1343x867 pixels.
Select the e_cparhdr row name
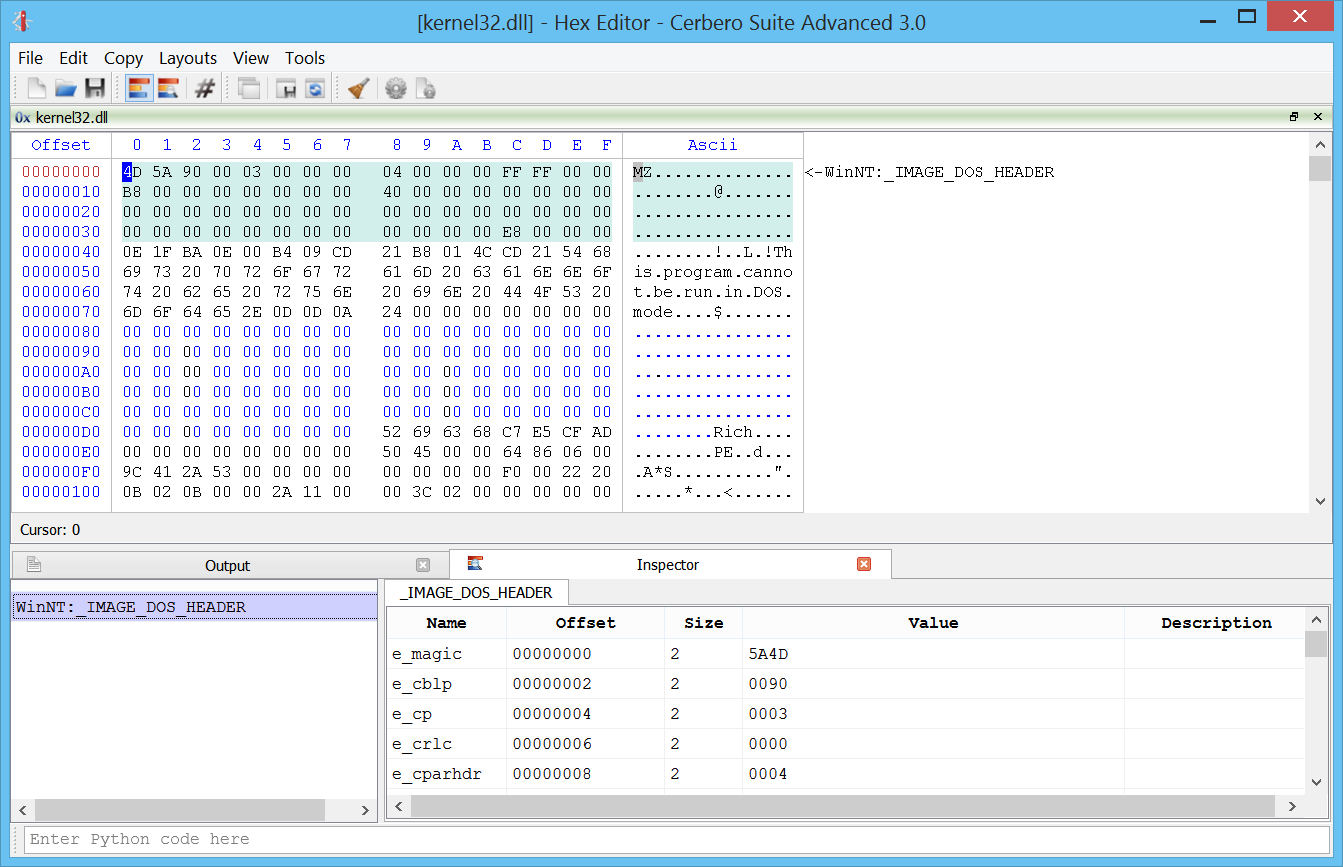436,774
